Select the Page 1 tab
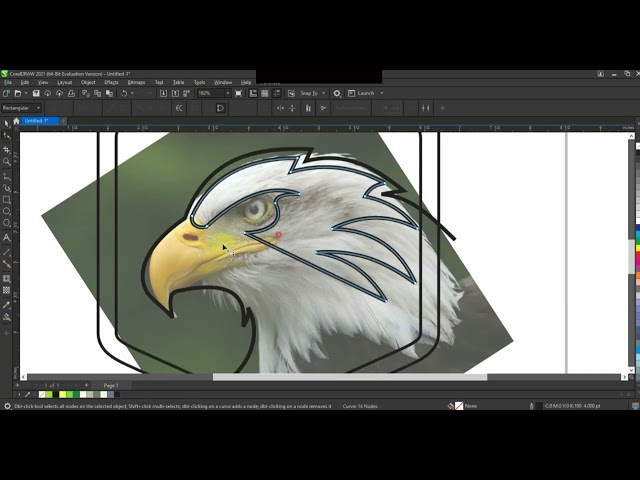The height and width of the screenshot is (480, 640). (x=111, y=385)
